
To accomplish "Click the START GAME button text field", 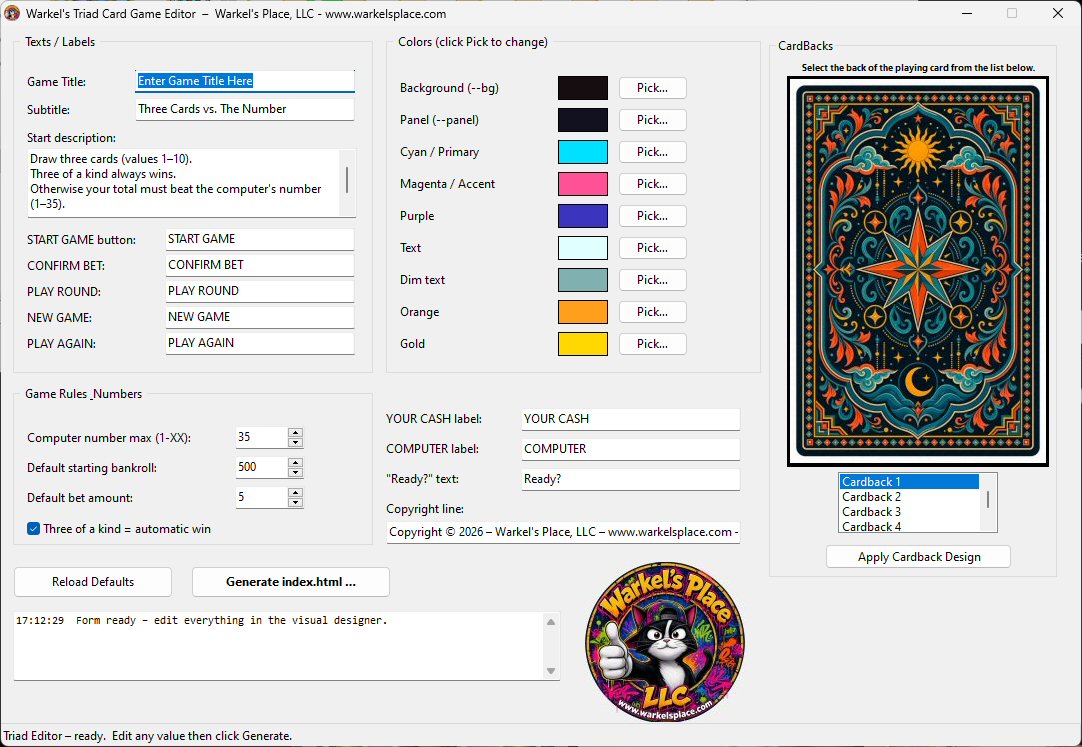I will 259,239.
